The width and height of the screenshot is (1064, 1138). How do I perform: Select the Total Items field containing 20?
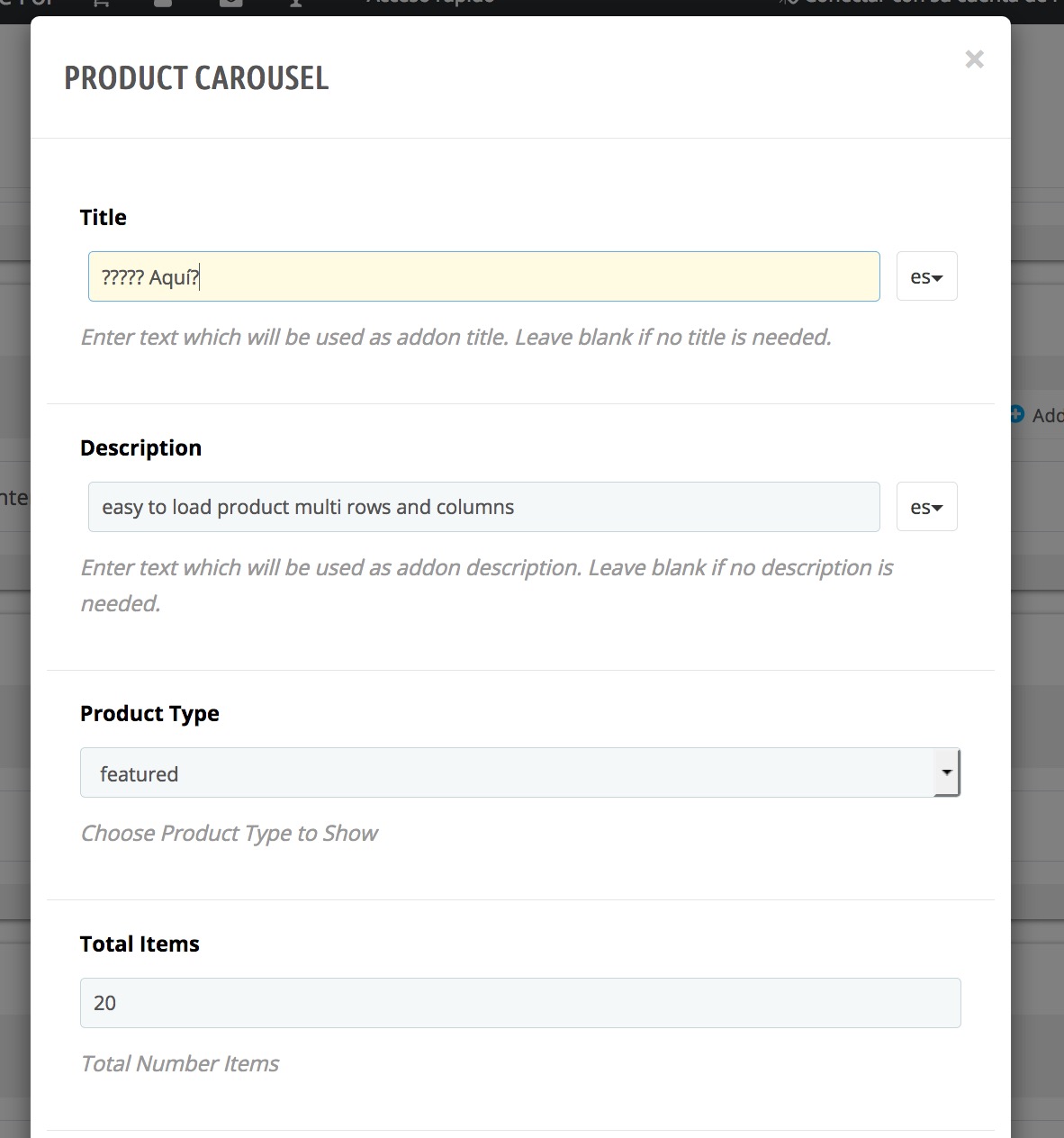click(x=520, y=1003)
